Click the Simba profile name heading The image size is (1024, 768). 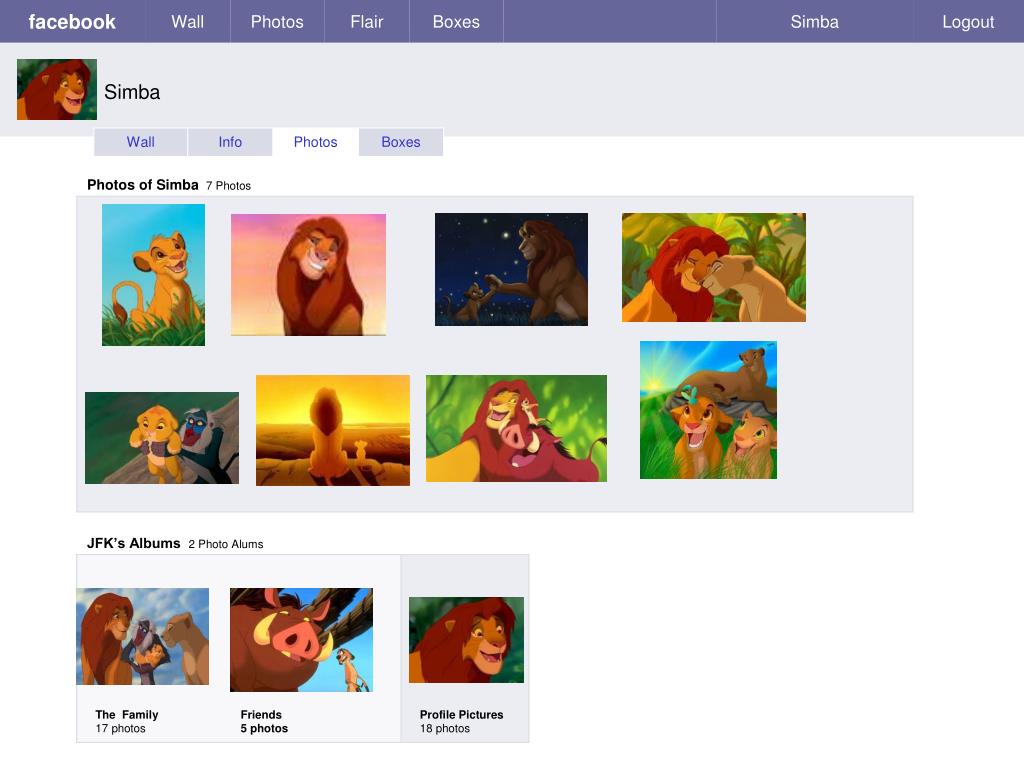pos(132,92)
